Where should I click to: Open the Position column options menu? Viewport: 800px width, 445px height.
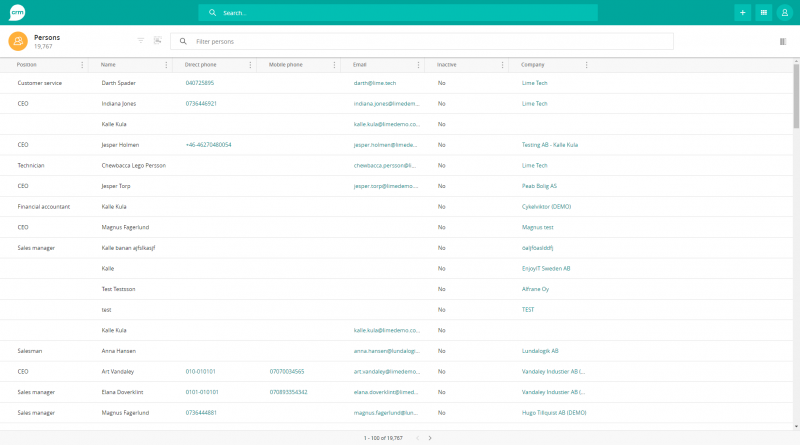click(x=83, y=65)
